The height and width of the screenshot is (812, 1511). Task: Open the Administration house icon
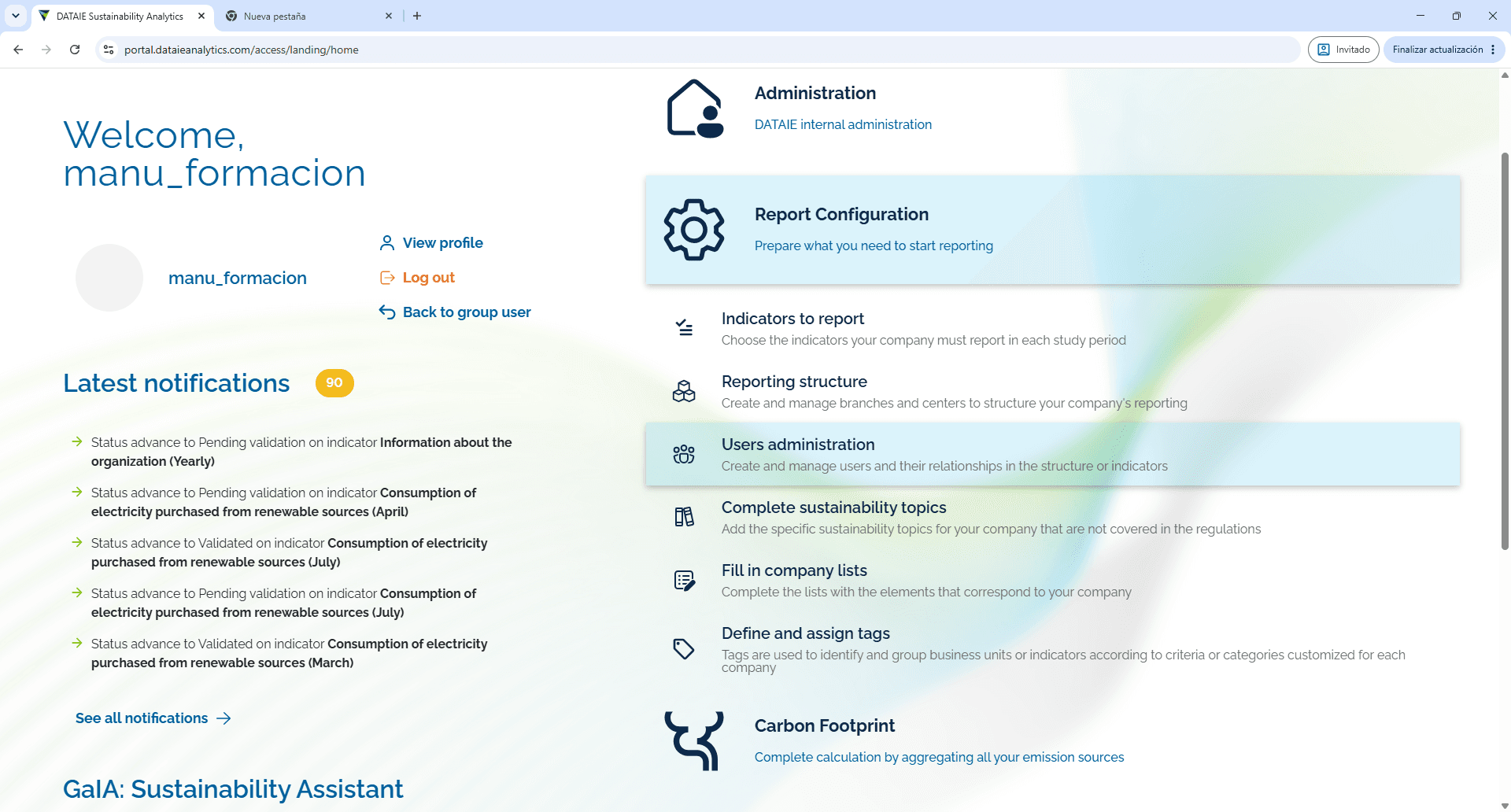(x=695, y=109)
